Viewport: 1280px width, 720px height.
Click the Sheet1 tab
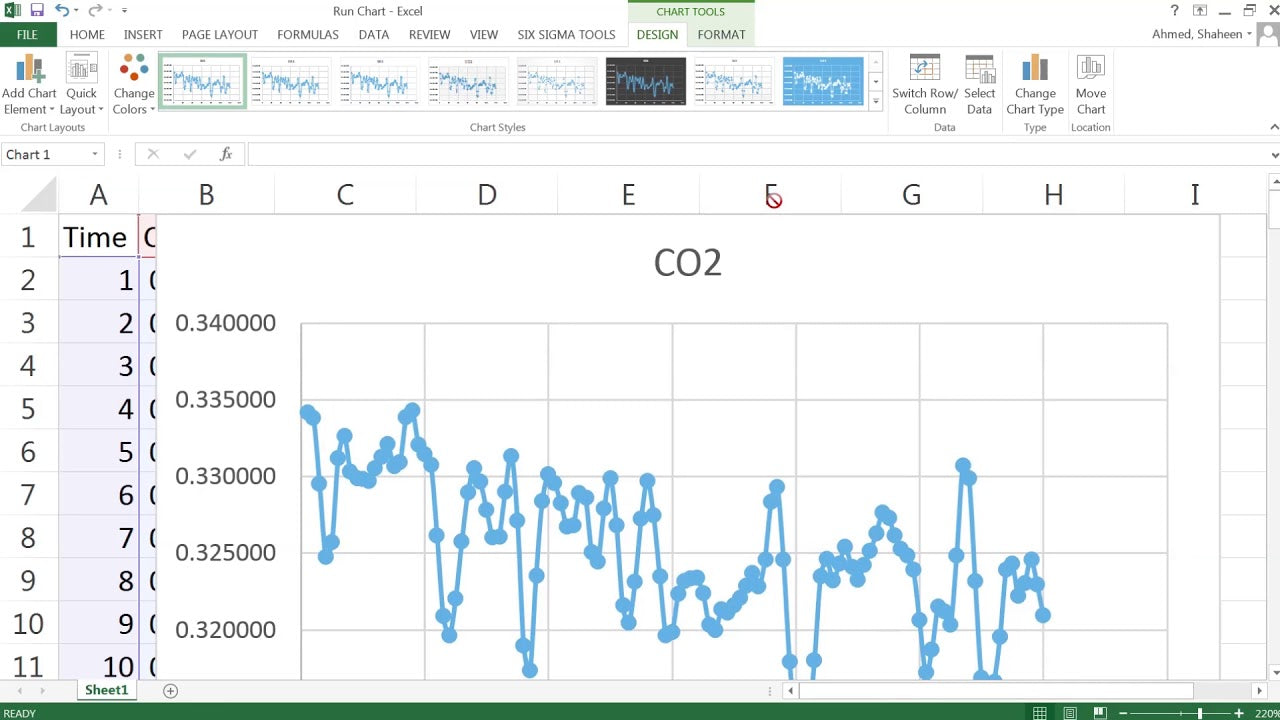point(106,690)
